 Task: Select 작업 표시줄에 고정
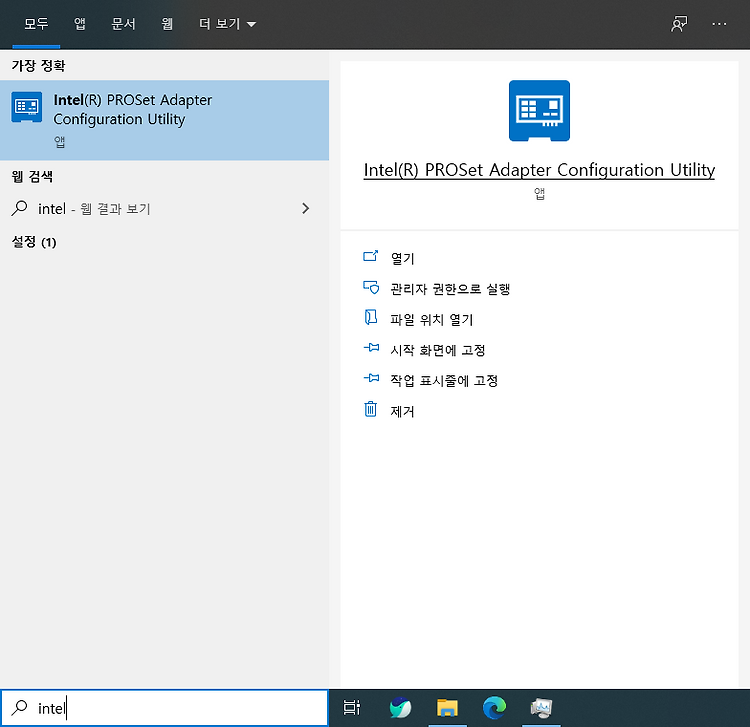click(x=444, y=381)
